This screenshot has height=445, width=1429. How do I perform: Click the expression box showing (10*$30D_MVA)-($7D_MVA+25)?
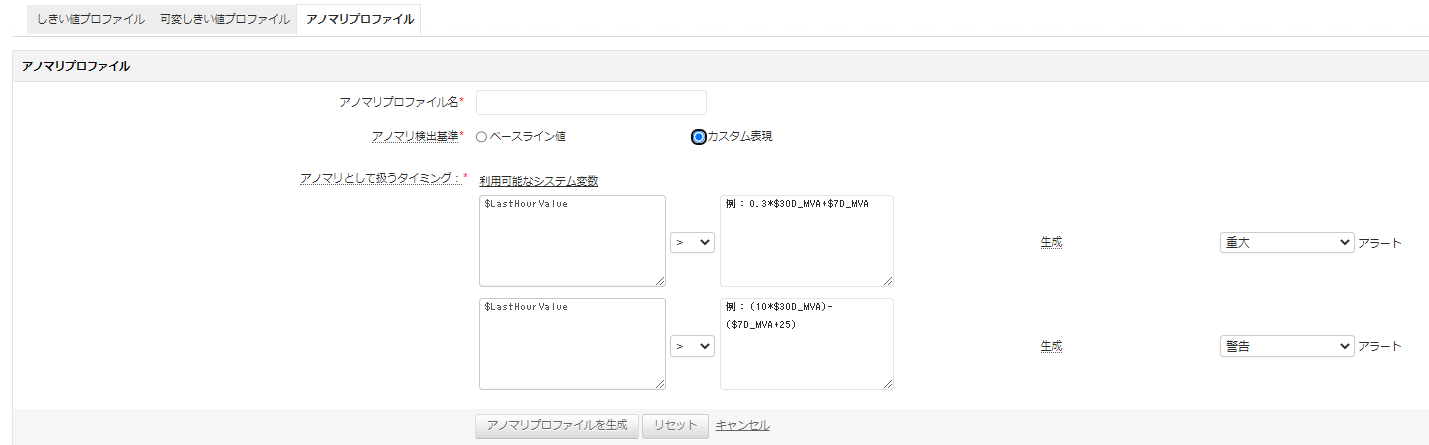806,344
